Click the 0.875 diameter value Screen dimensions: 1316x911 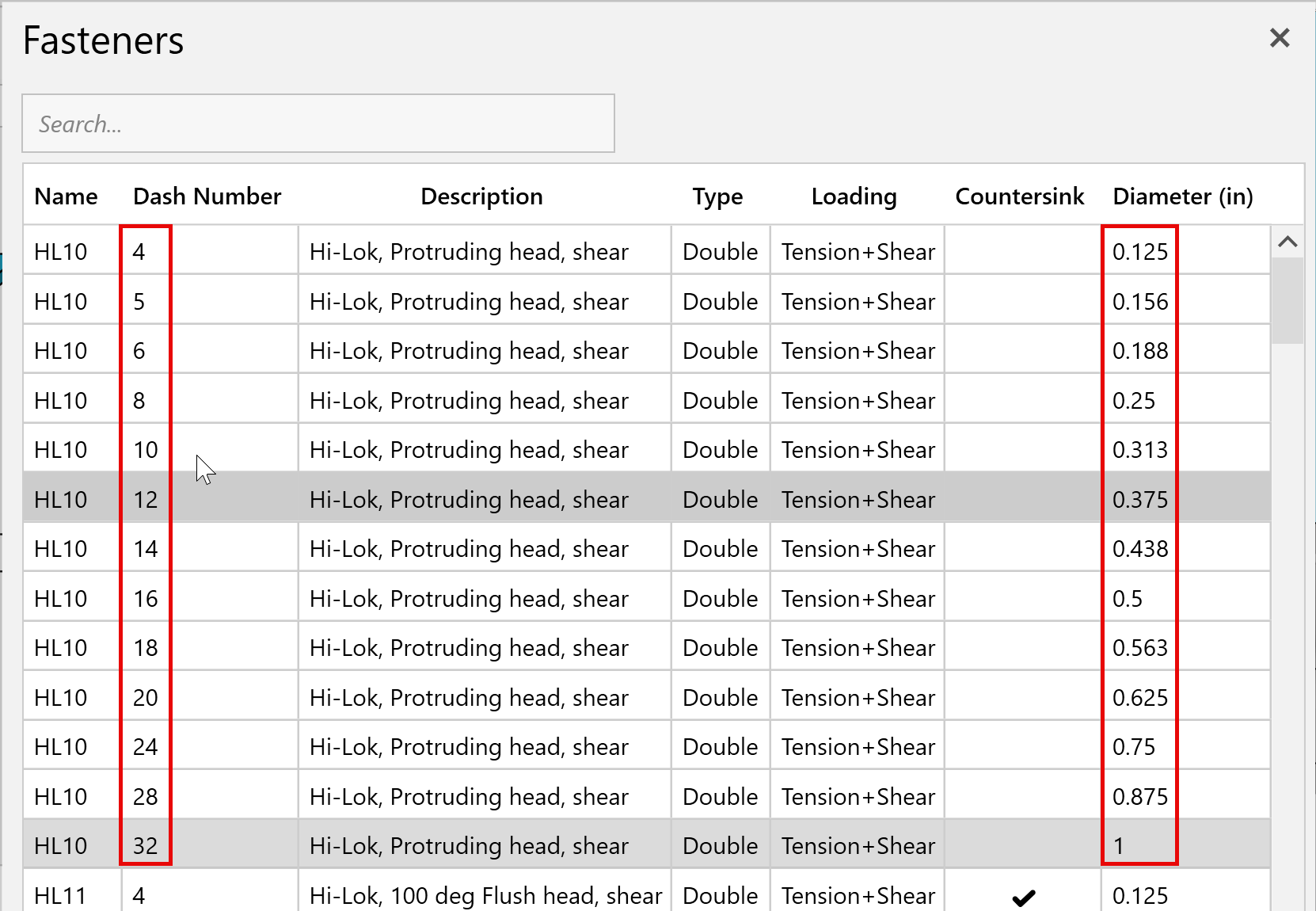click(x=1140, y=797)
